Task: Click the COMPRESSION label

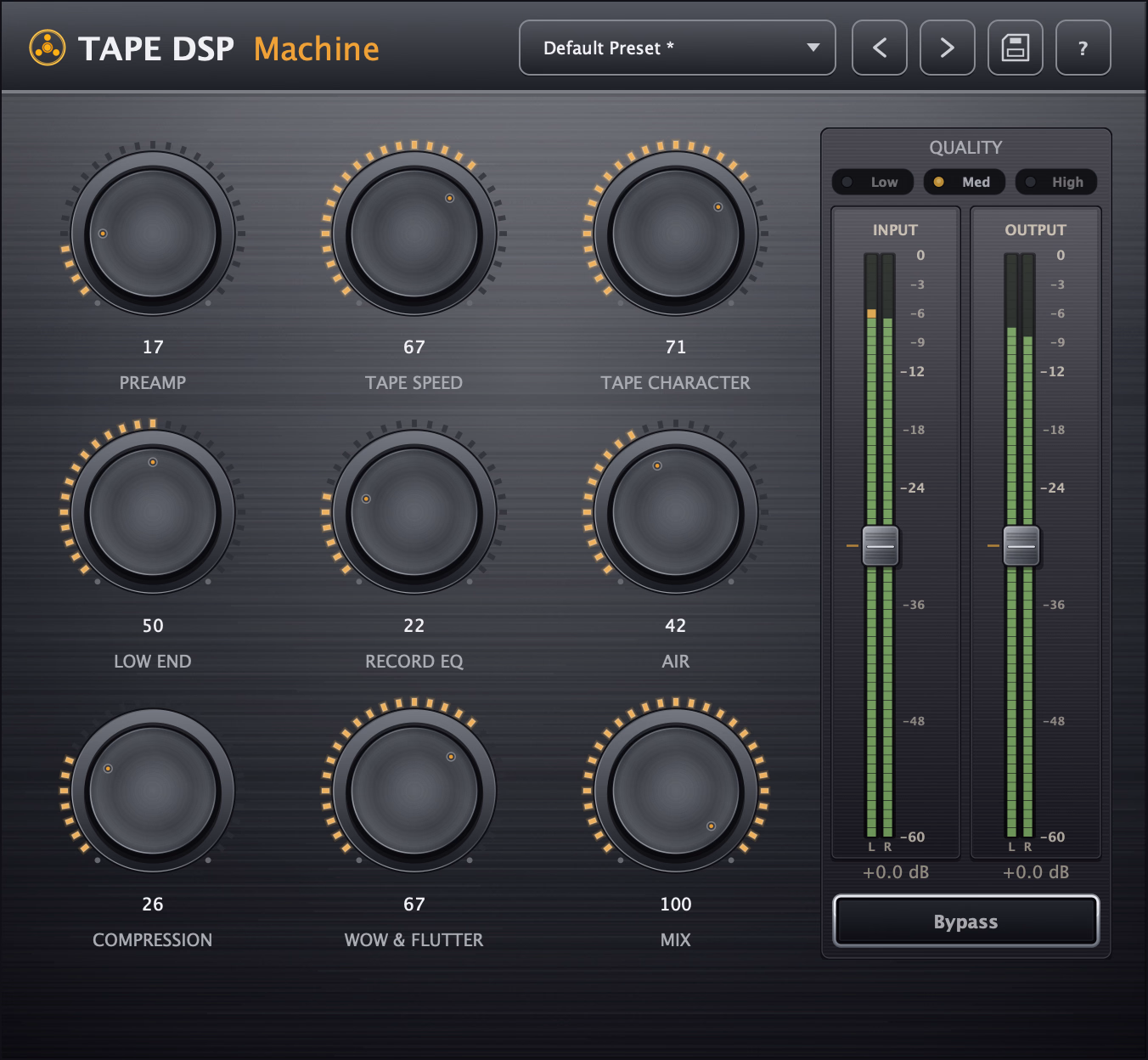Action: 153,940
